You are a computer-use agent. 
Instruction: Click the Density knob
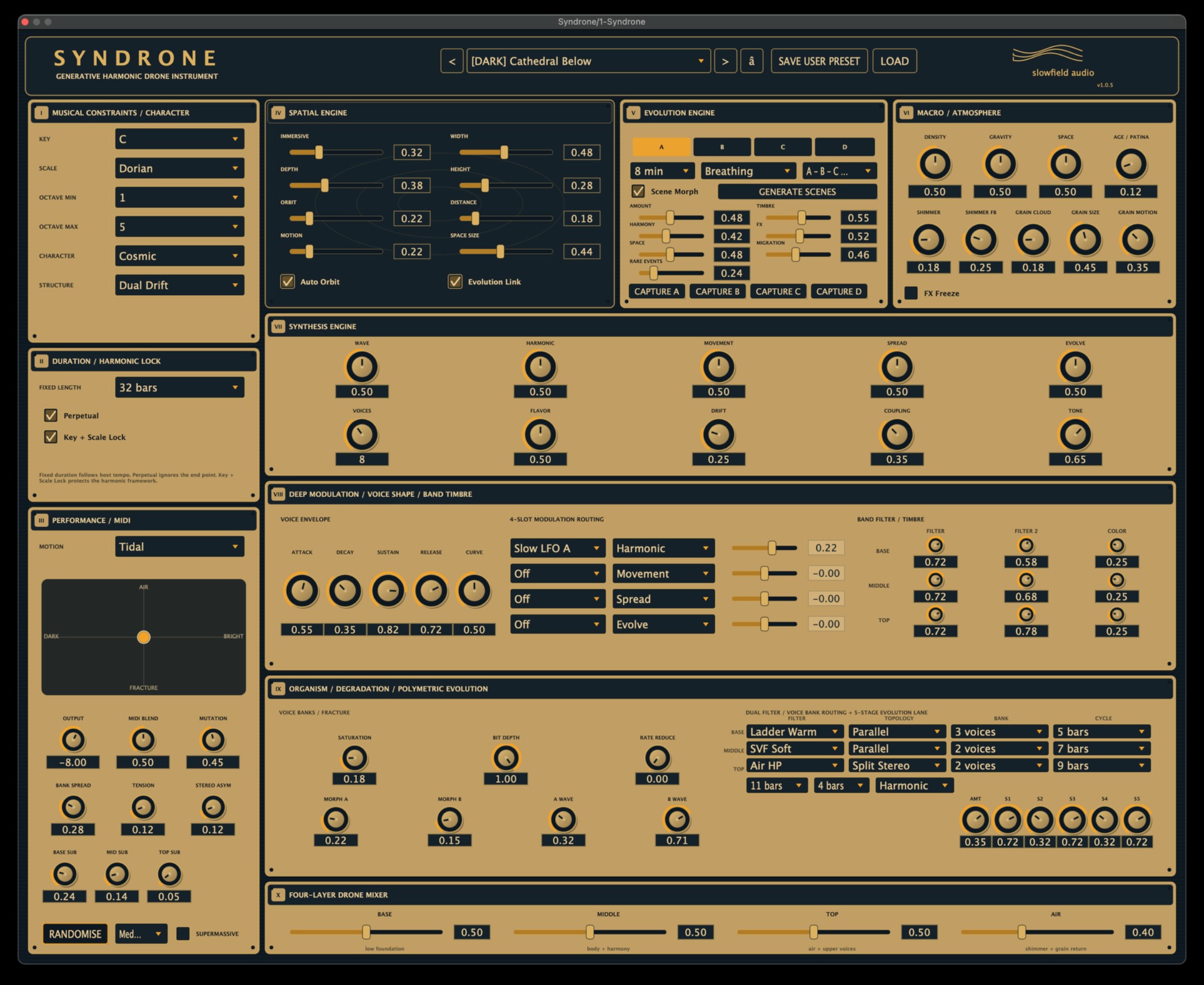click(934, 164)
